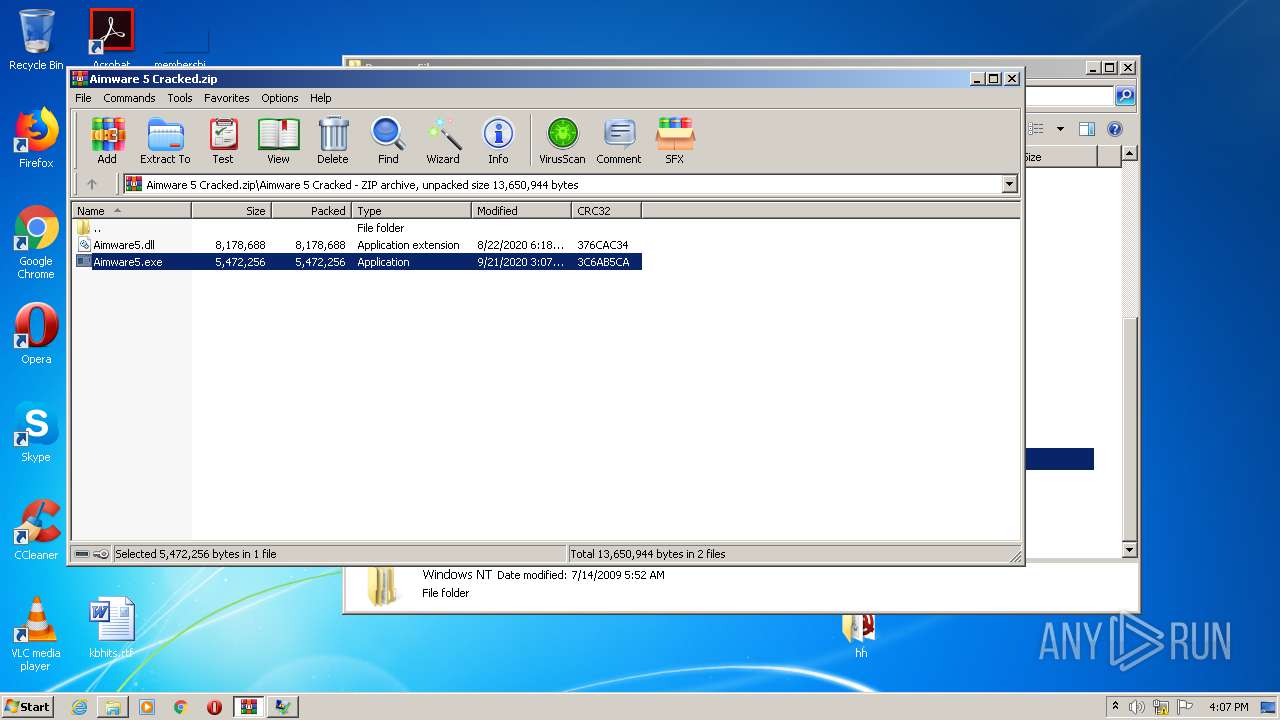Open the Wizard wand icon
This screenshot has width=1280, height=720.
point(443,140)
